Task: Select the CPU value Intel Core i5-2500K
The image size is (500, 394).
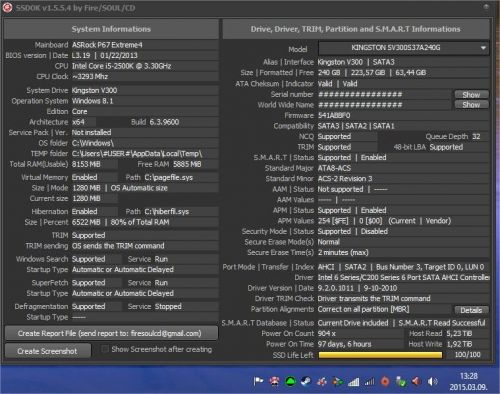Action: pyautogui.click(x=121, y=66)
